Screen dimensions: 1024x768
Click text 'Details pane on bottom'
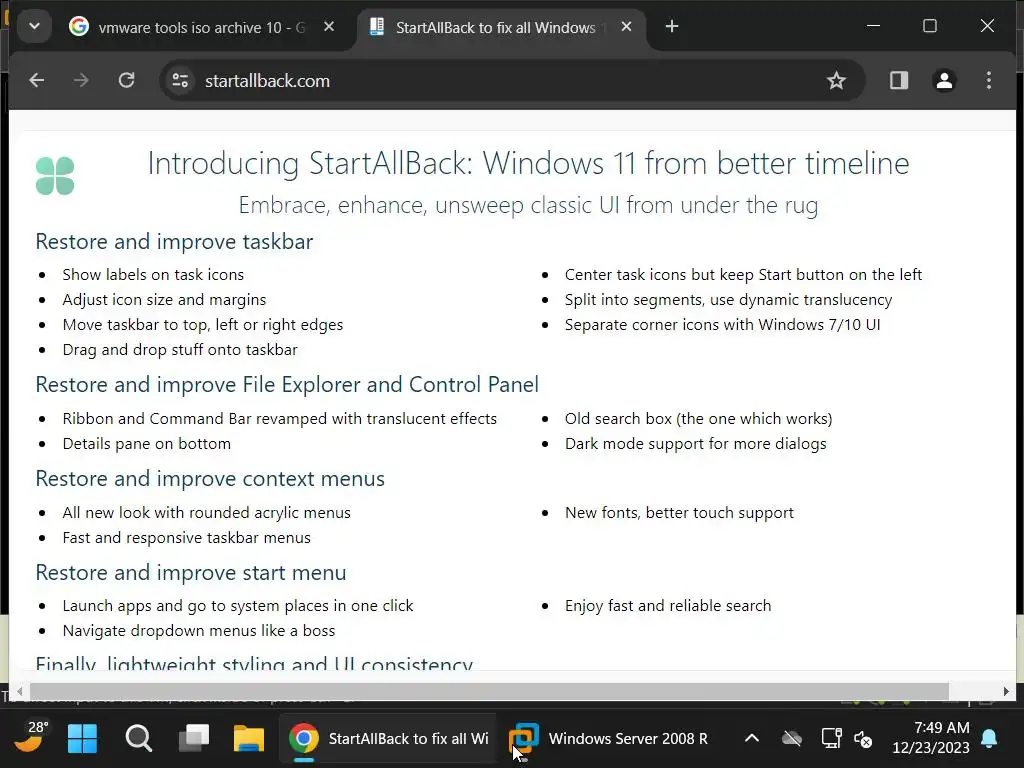coord(147,444)
